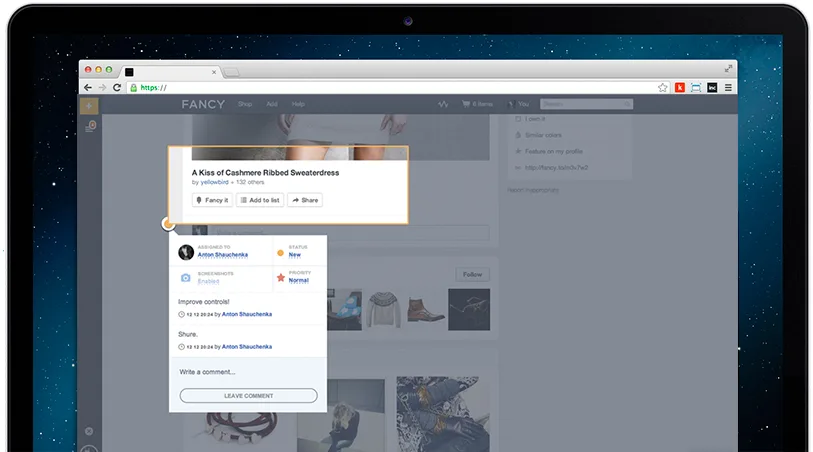Click the orange status dot
Image resolution: width=813 pixels, height=452 pixels.
point(281,253)
